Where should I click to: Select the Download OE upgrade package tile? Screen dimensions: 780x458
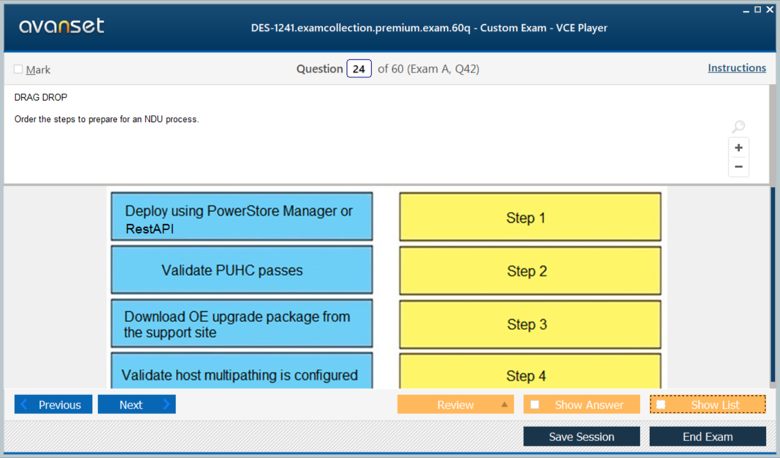[242, 324]
